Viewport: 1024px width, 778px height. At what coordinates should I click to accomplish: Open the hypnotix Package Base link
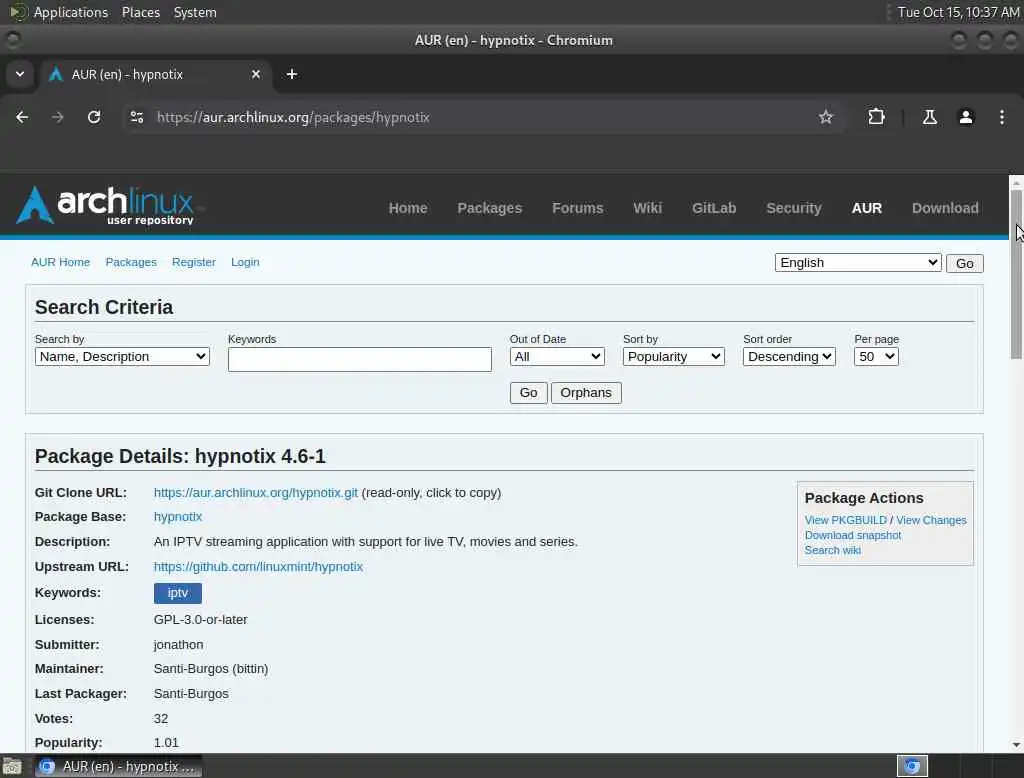(x=178, y=517)
